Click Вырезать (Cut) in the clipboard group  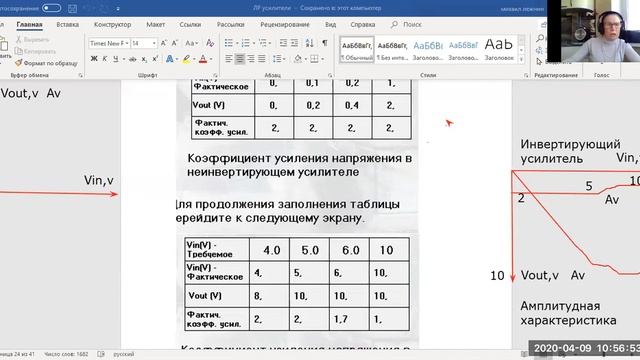click(33, 40)
